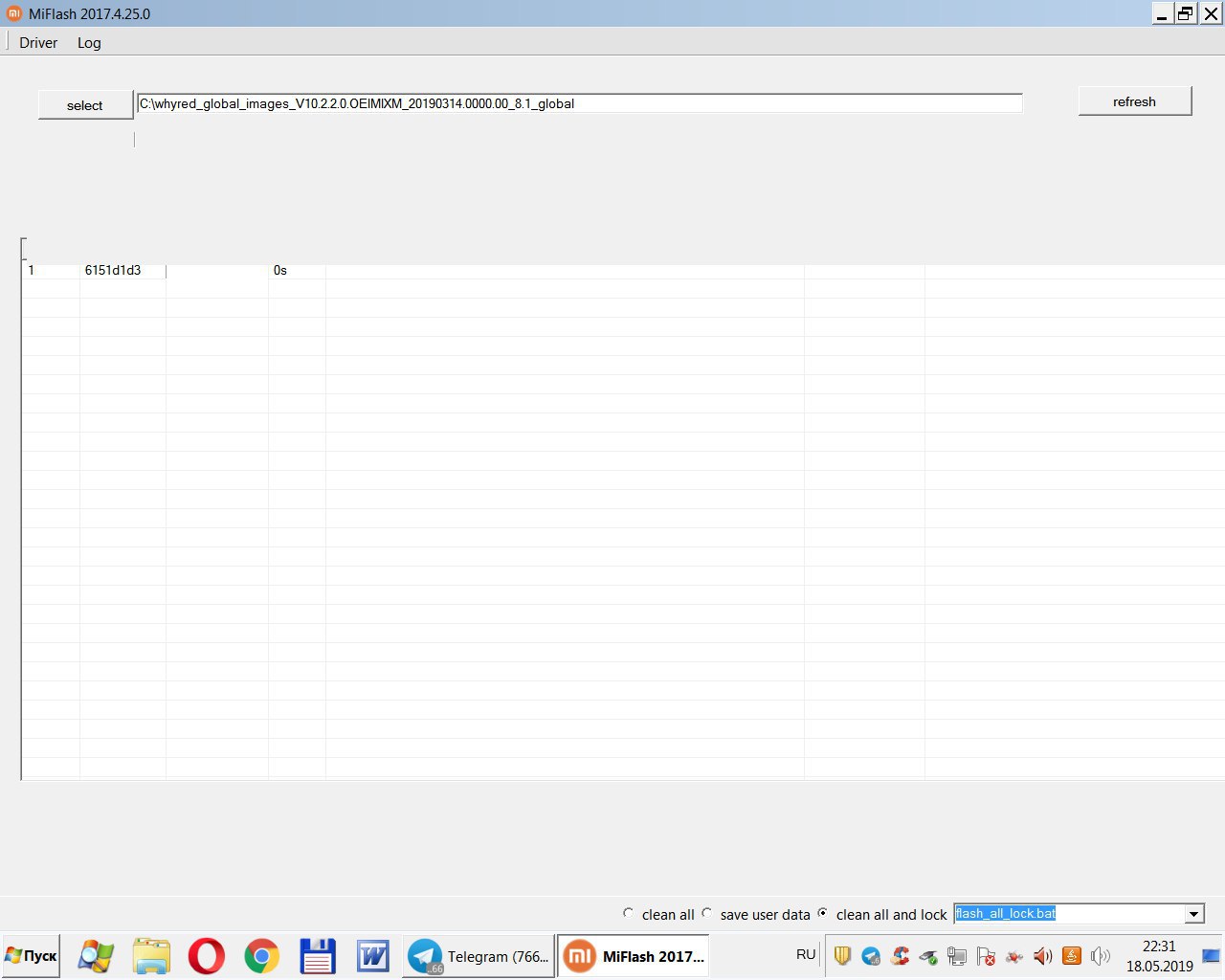Select the 'clean all' radio option
The height and width of the screenshot is (980, 1225).
pyautogui.click(x=628, y=913)
